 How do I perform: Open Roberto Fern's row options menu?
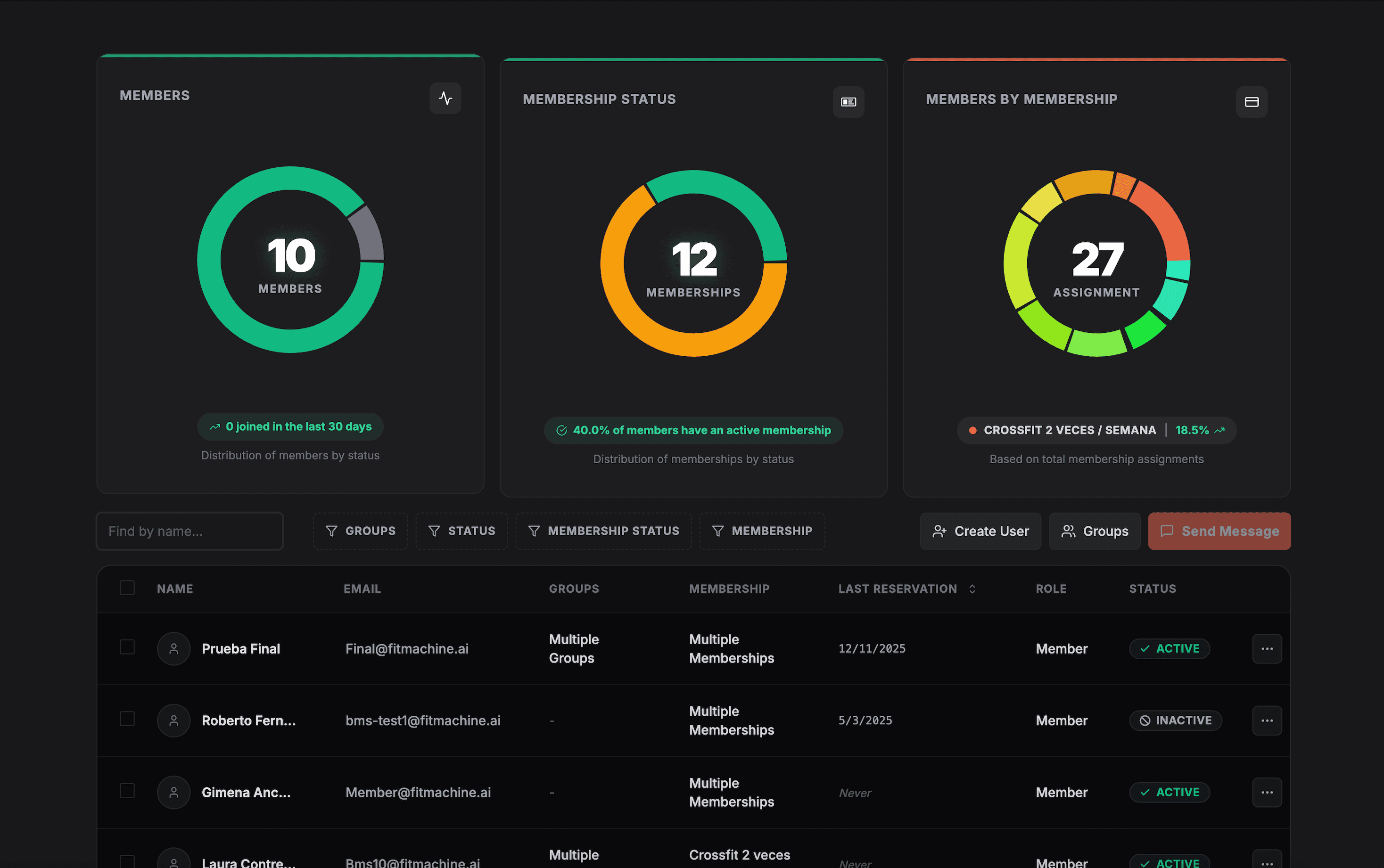point(1267,721)
